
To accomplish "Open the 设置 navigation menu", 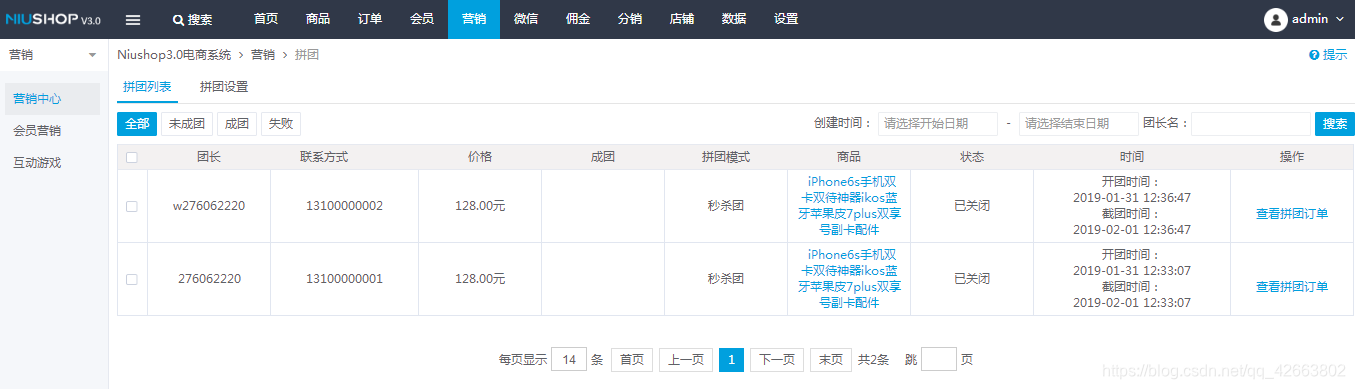I will click(x=786, y=19).
